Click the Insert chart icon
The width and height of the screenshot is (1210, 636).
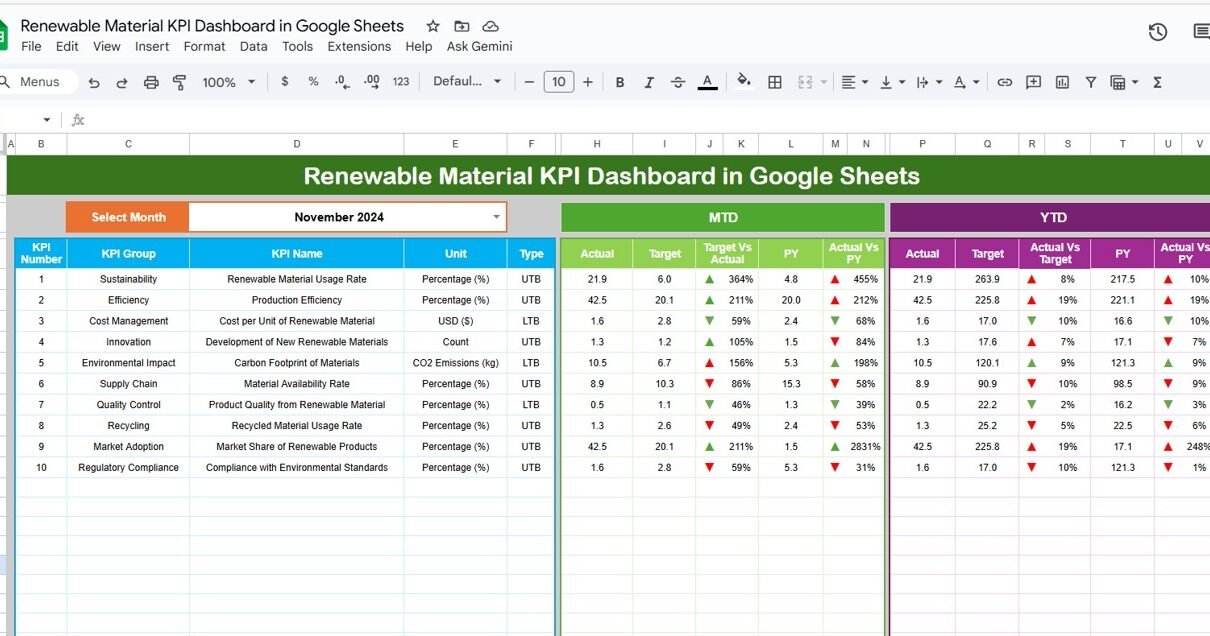(x=1062, y=82)
